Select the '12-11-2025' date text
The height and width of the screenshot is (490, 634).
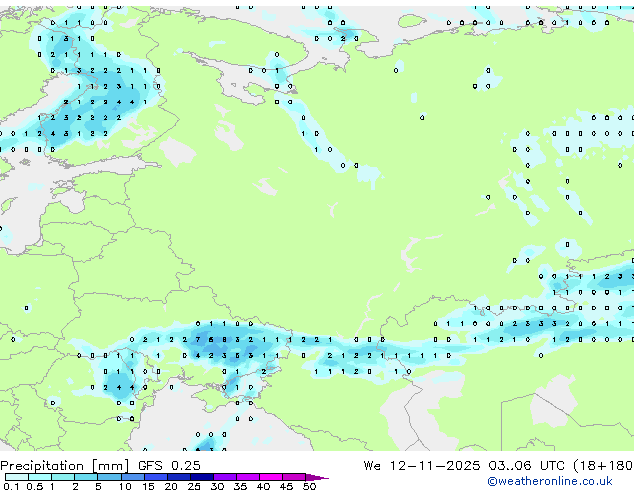(435, 466)
